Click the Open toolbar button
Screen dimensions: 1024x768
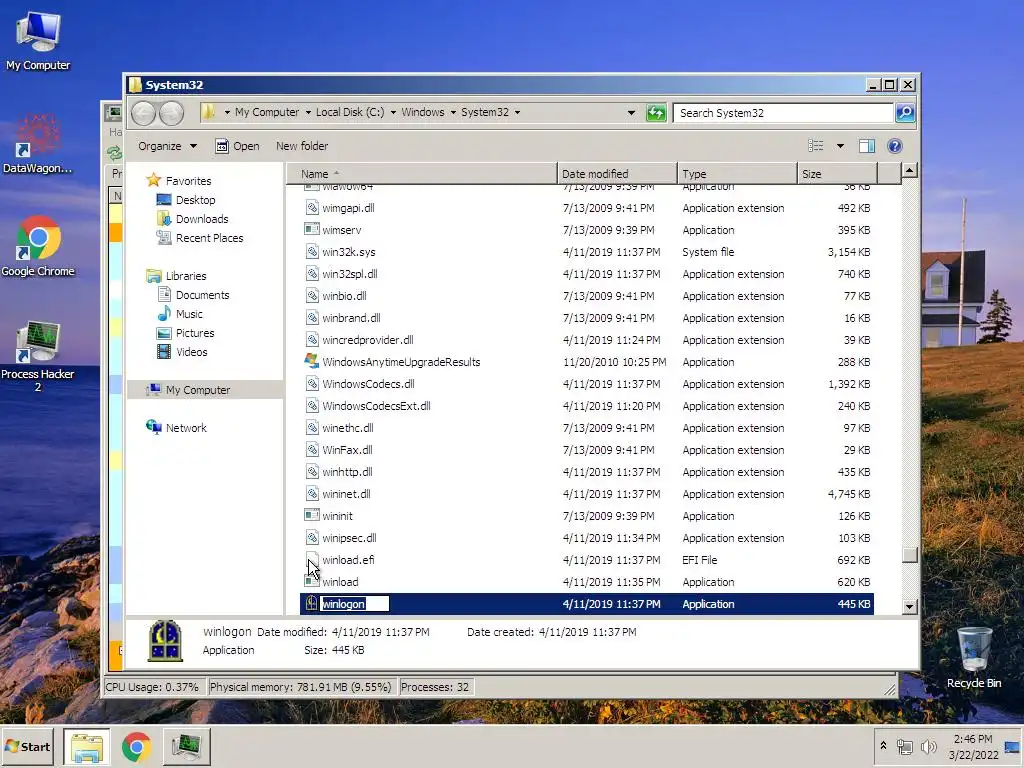[237, 146]
